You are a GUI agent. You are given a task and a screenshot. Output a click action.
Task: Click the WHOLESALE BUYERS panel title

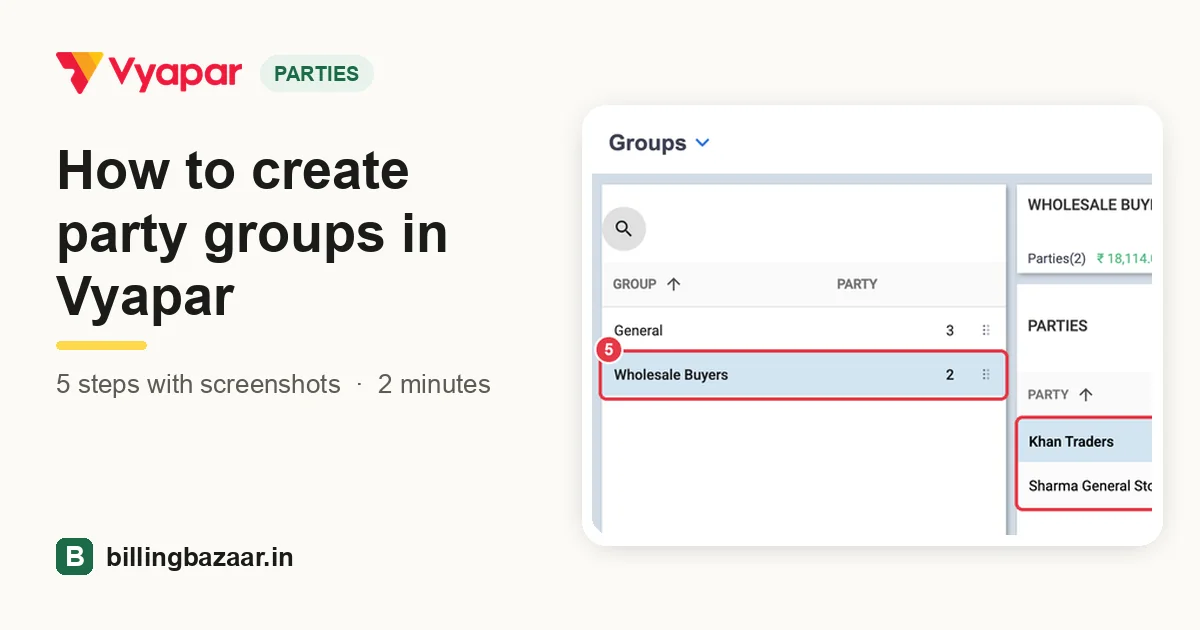pyautogui.click(x=1090, y=205)
